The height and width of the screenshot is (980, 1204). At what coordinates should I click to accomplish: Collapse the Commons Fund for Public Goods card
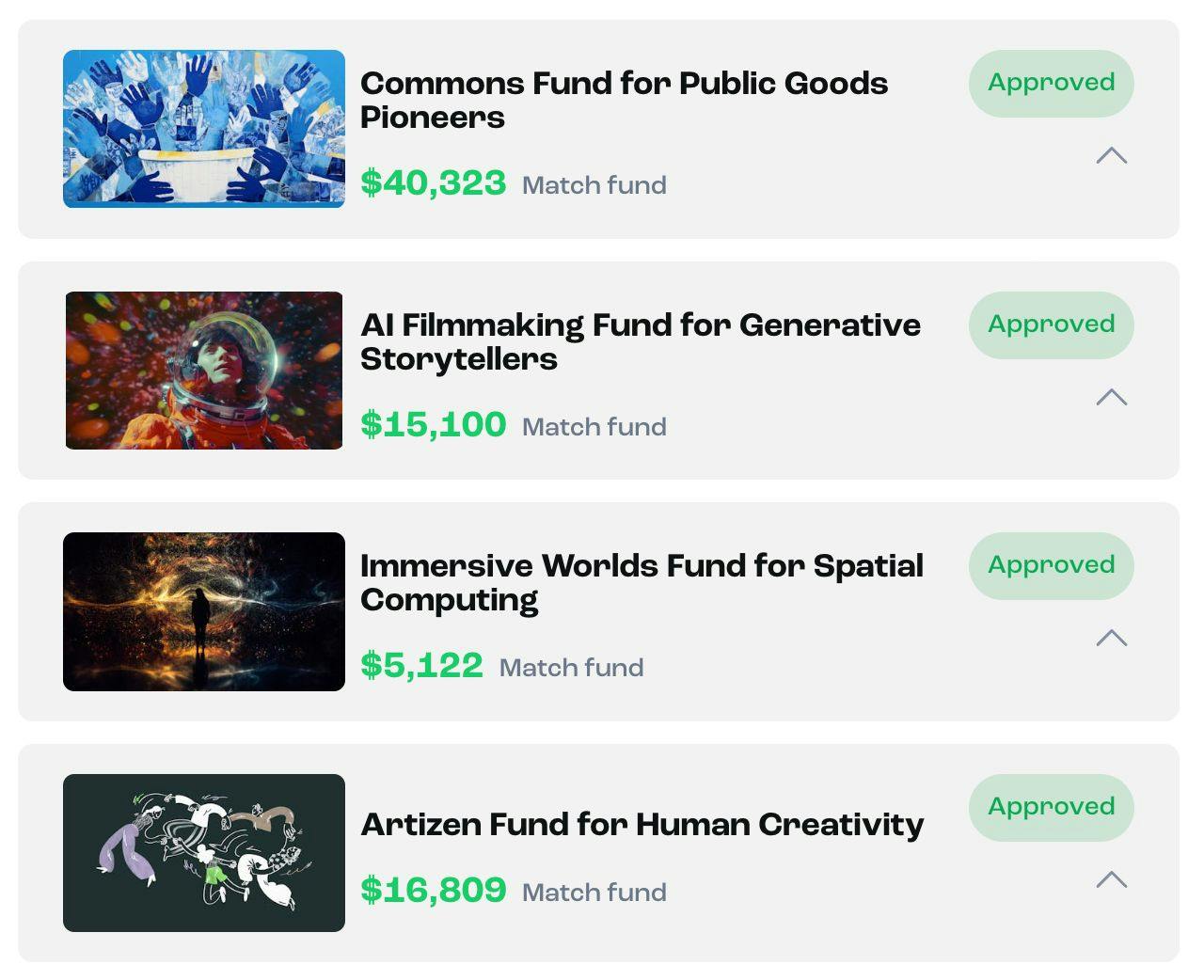(x=1111, y=156)
